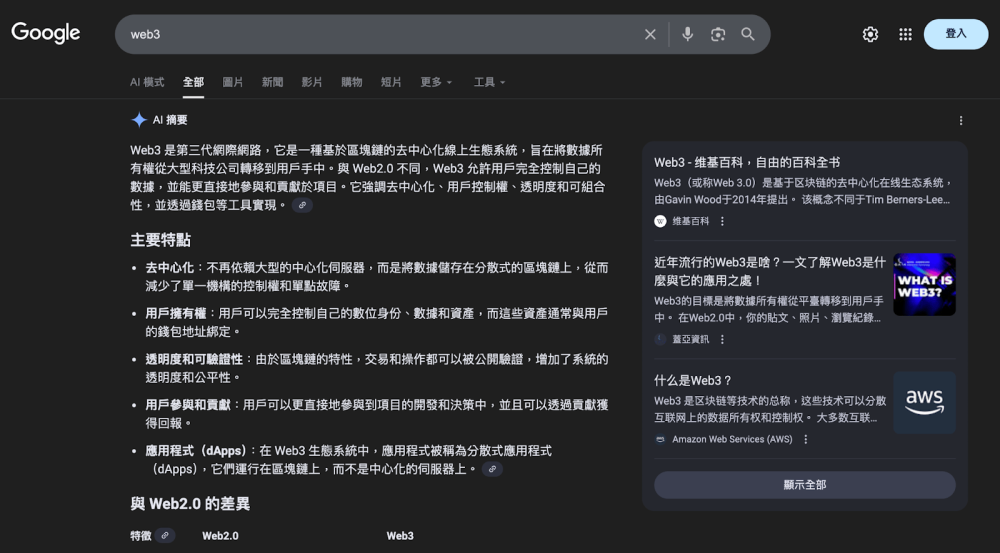Open Google Lens image search icon
Image resolution: width=1000 pixels, height=553 pixels.
[x=718, y=34]
